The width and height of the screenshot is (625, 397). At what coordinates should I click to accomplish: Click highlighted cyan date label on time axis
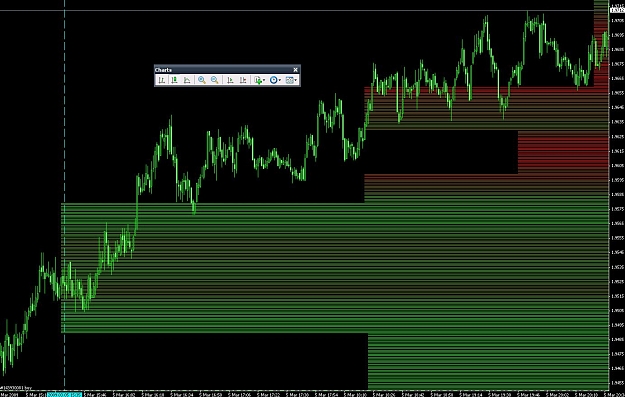(65, 395)
